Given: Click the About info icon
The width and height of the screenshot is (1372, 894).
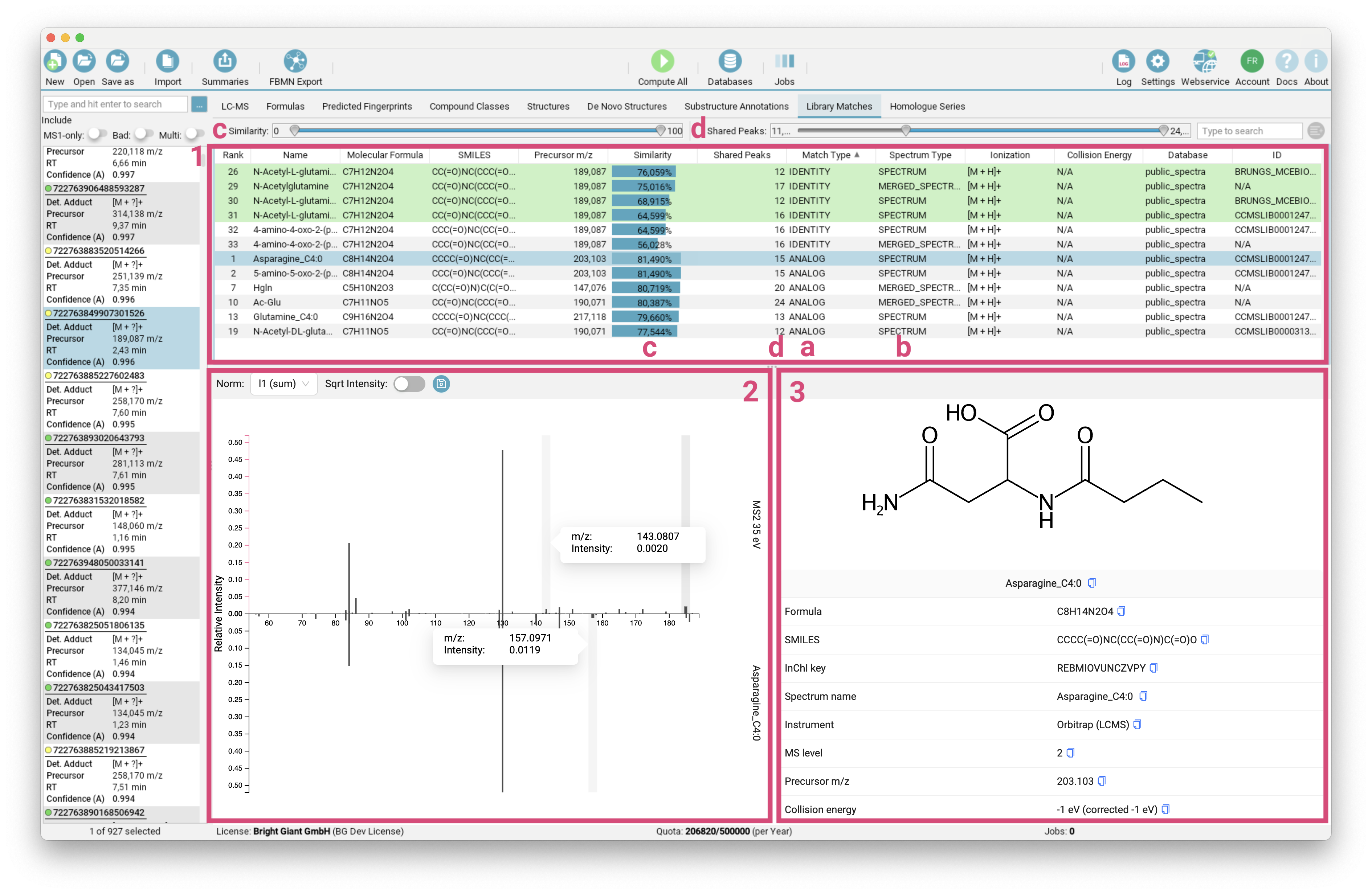Looking at the screenshot, I should (x=1315, y=61).
